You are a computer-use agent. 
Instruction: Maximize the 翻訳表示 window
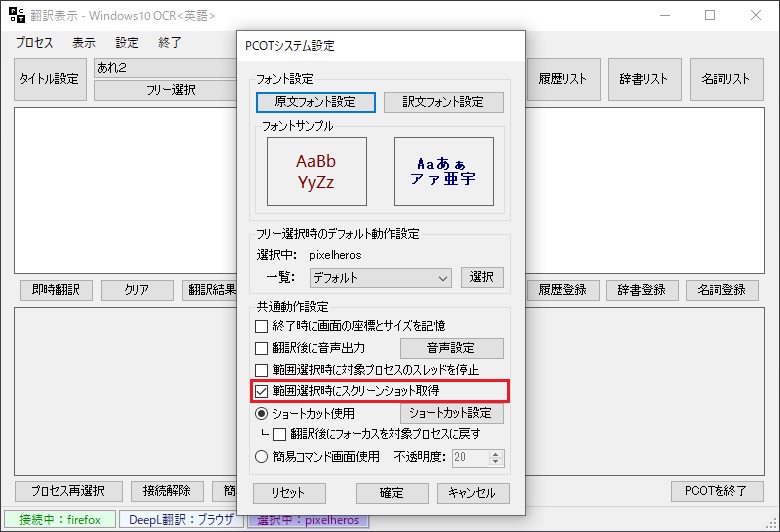pos(710,15)
